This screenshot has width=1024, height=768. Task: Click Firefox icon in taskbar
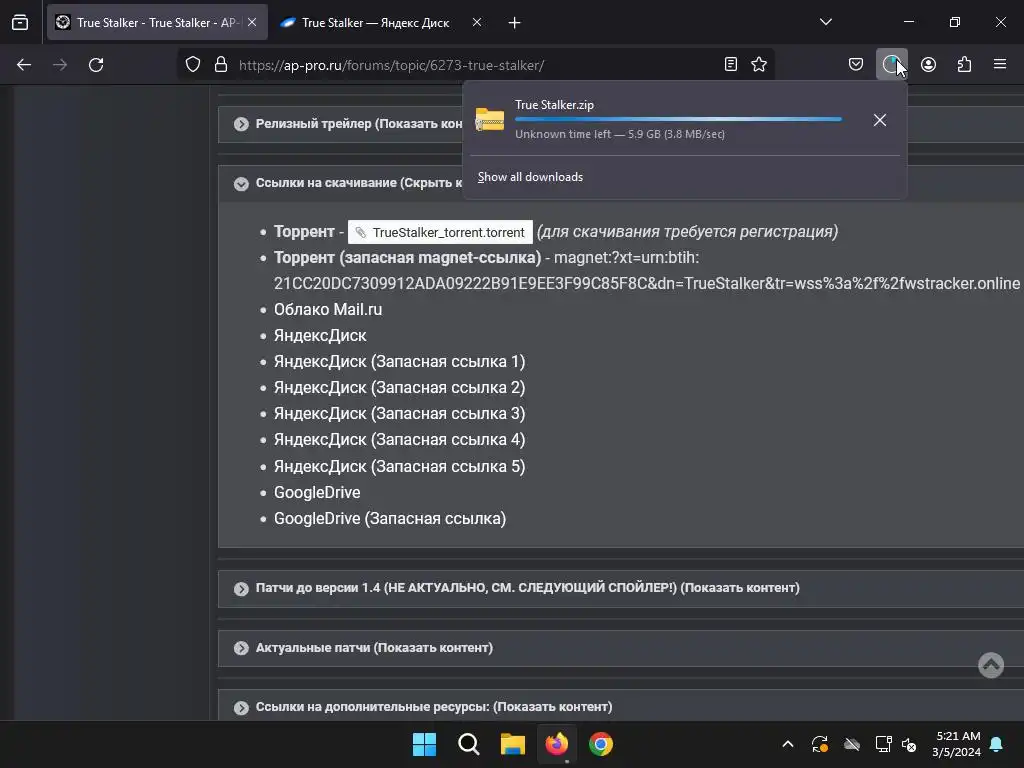tap(557, 744)
